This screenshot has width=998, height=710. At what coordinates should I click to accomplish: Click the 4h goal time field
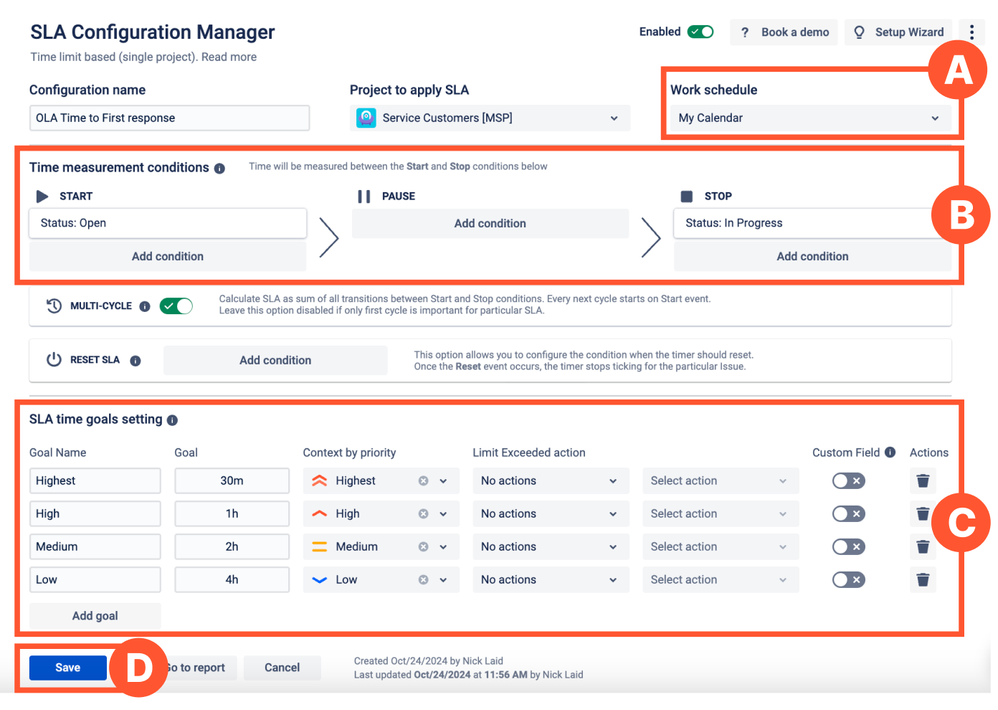point(232,580)
